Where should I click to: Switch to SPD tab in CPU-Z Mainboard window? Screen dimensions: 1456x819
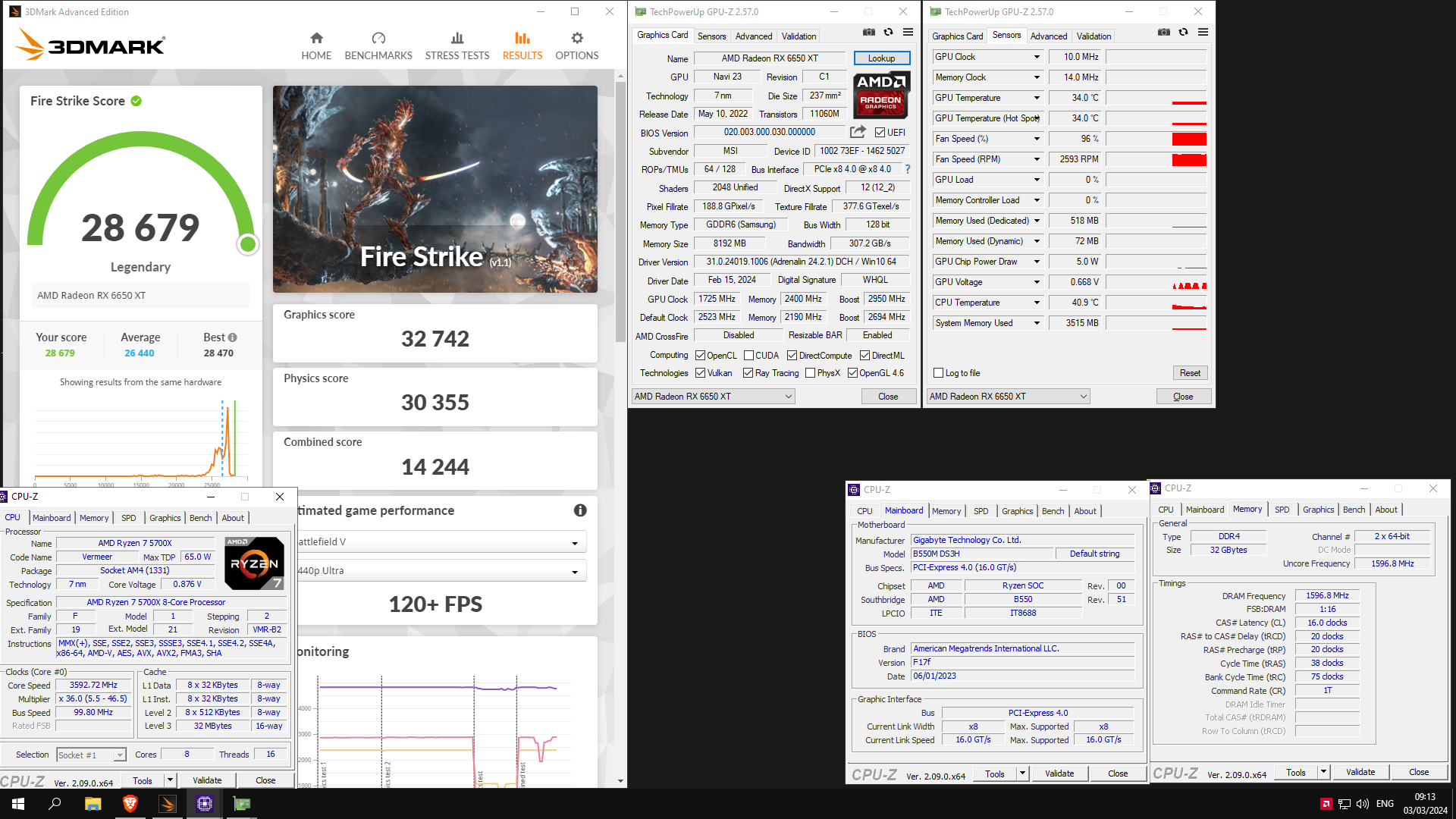[981, 511]
